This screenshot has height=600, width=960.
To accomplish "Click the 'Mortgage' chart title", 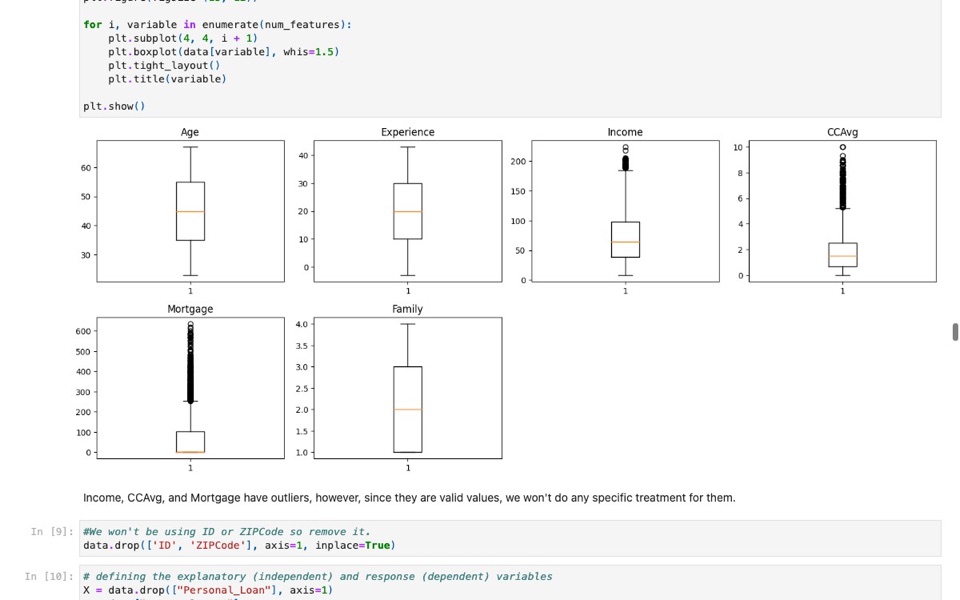I will (x=190, y=309).
